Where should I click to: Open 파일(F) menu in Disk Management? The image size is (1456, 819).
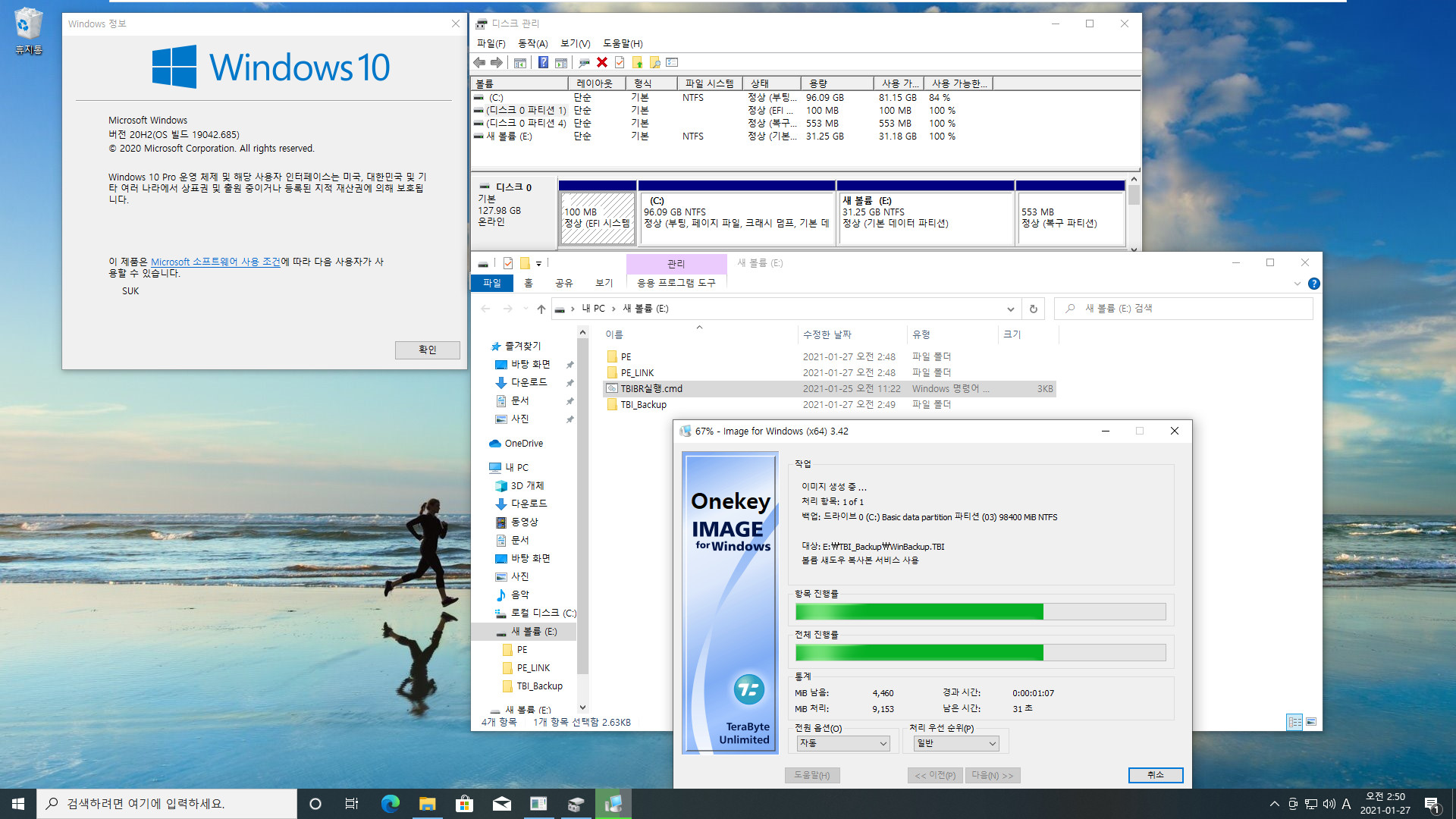pyautogui.click(x=491, y=43)
